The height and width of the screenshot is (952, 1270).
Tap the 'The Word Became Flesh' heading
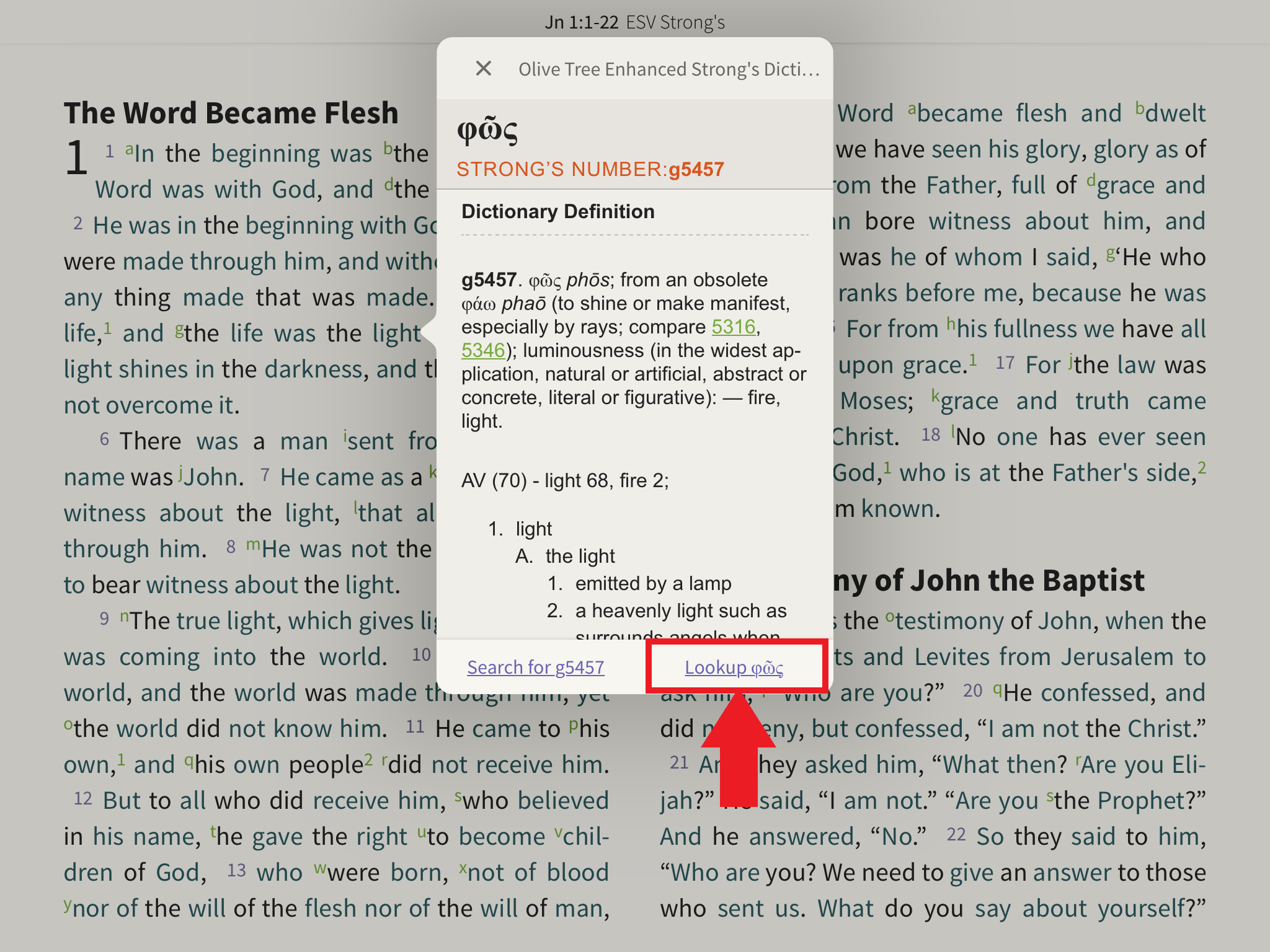click(x=231, y=113)
